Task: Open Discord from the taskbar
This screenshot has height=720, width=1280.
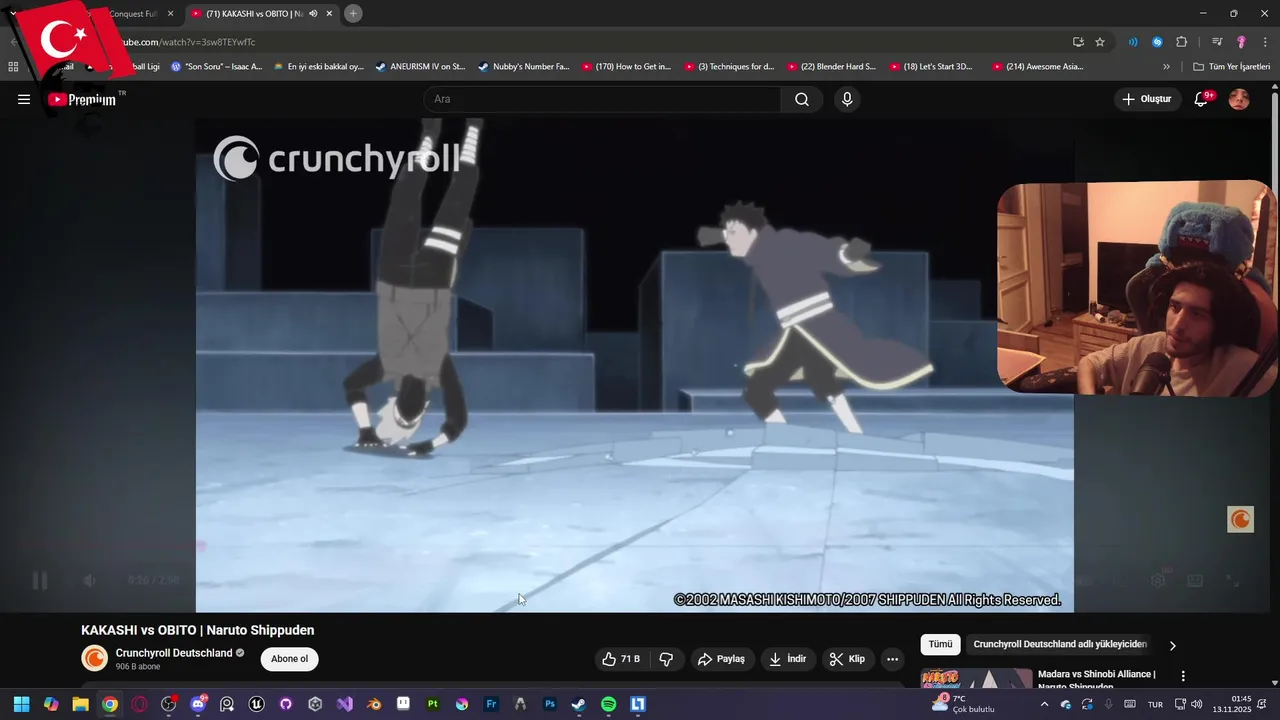Action: (198, 704)
